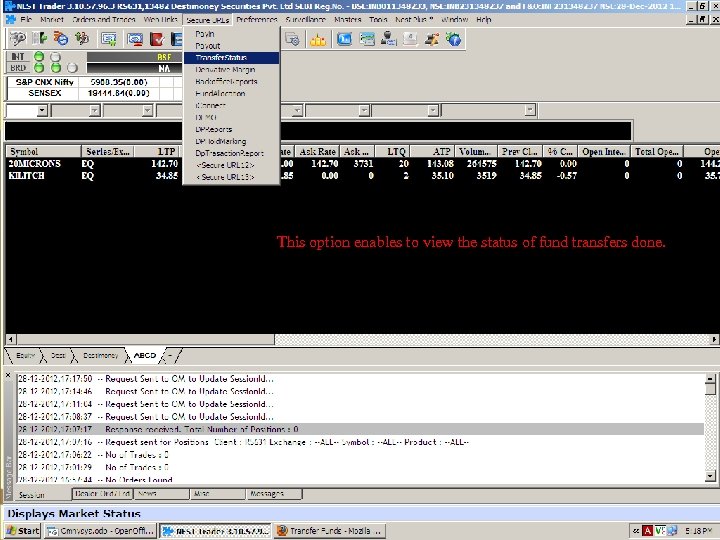
Task: Click the gray BRD status light
Action: click(x=72, y=68)
